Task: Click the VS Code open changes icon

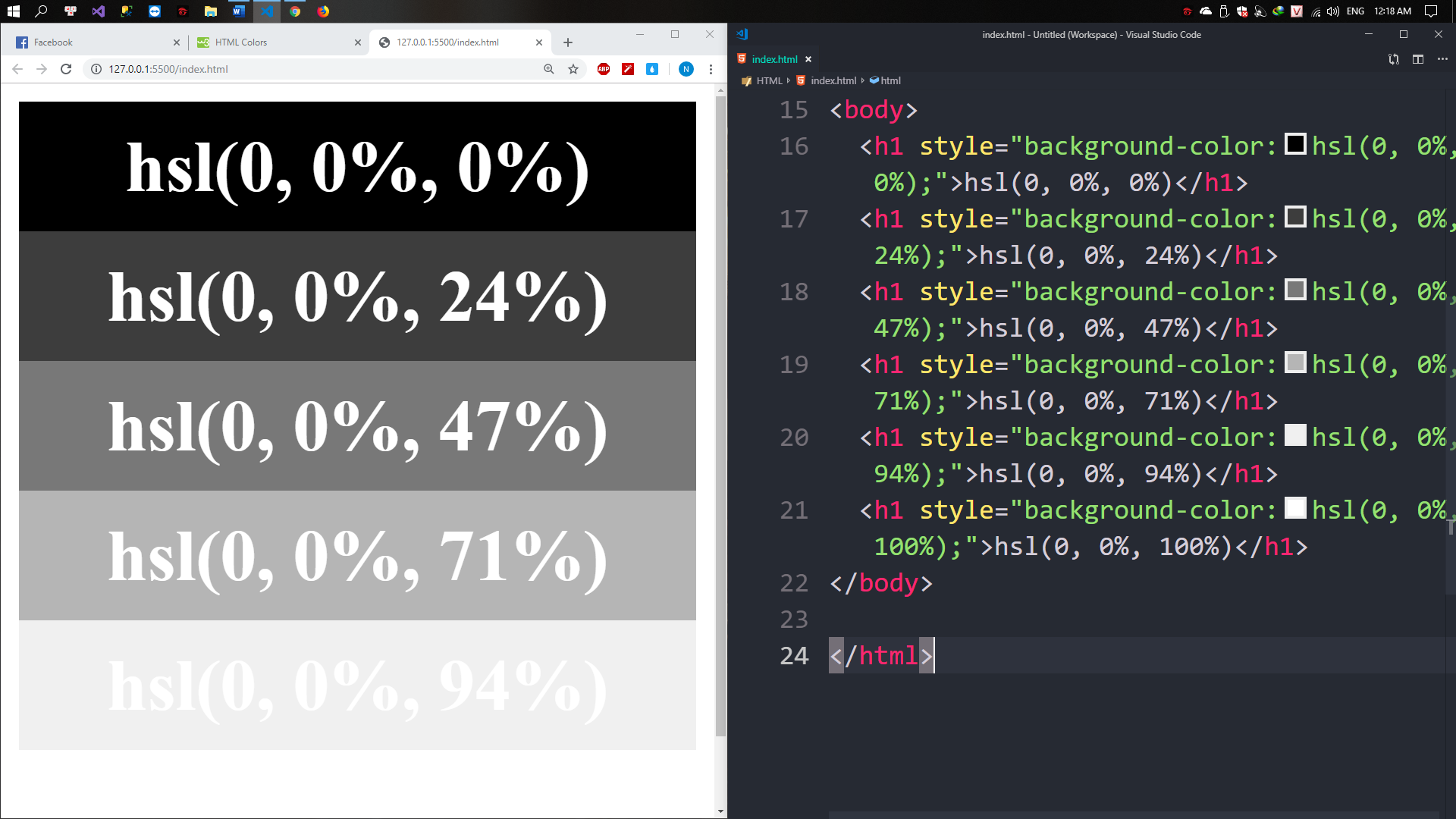Action: click(x=1394, y=59)
